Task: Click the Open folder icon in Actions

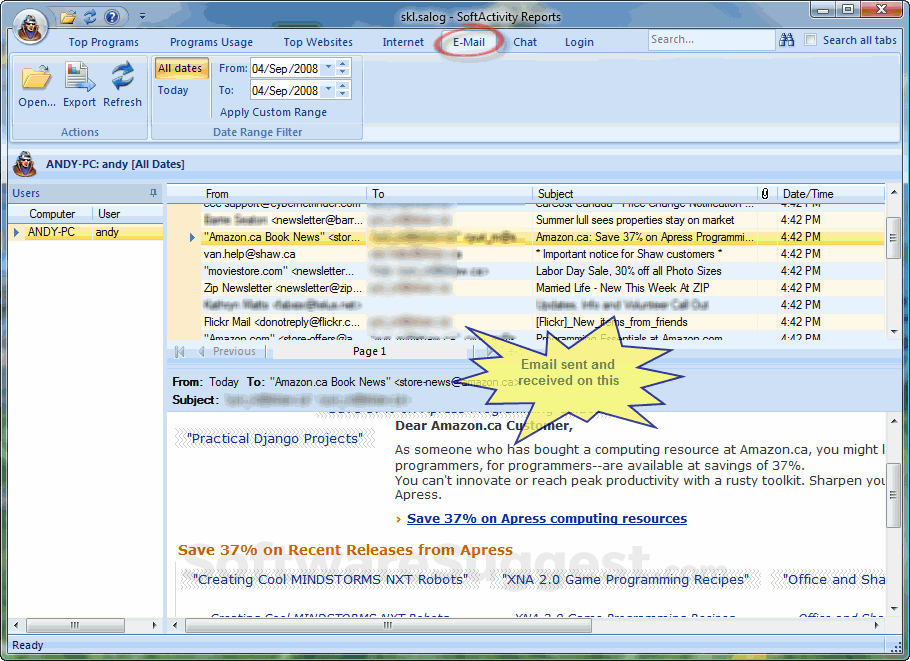Action: click(x=37, y=78)
